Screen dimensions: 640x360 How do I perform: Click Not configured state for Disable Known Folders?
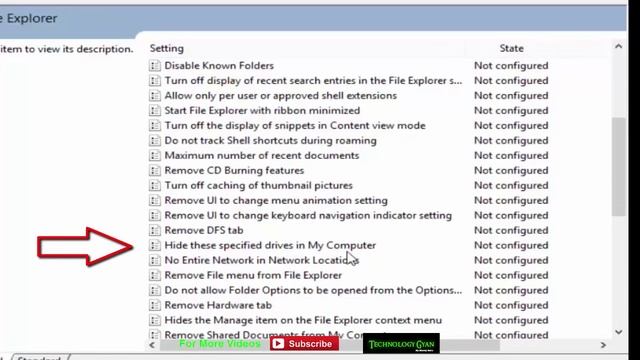511,66
